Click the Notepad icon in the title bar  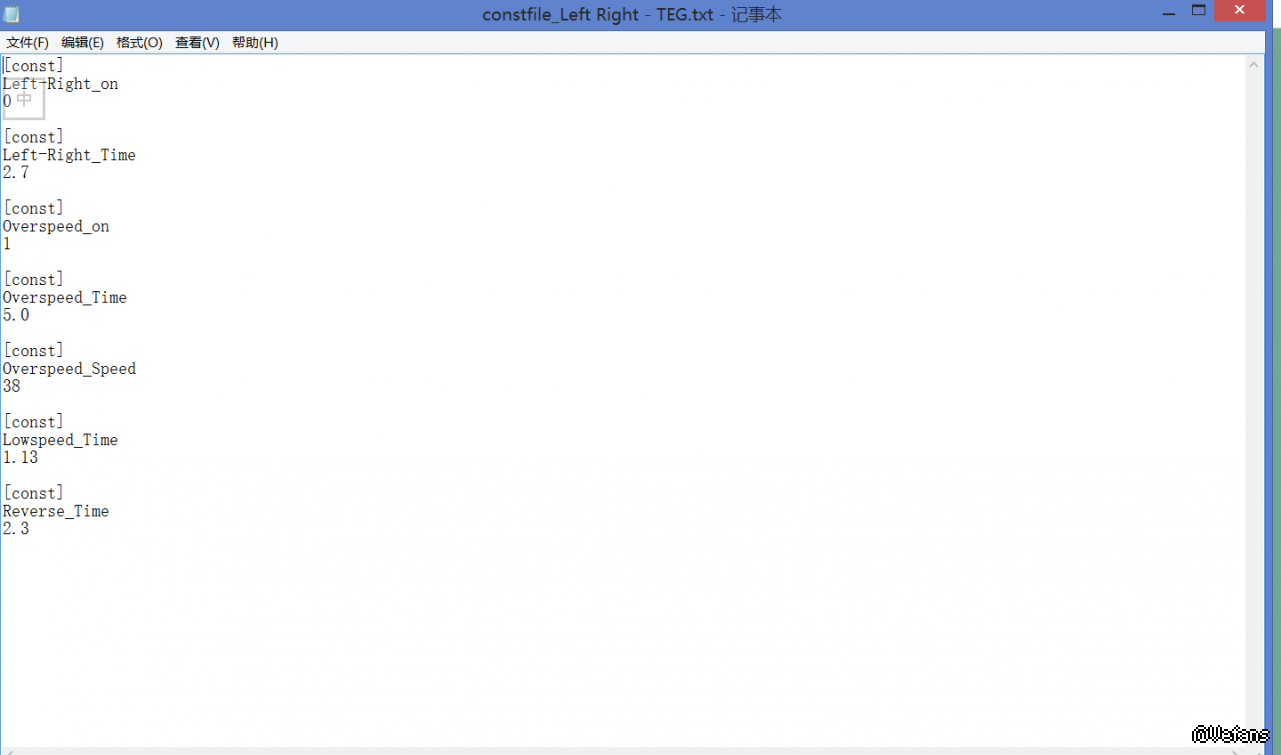point(11,14)
